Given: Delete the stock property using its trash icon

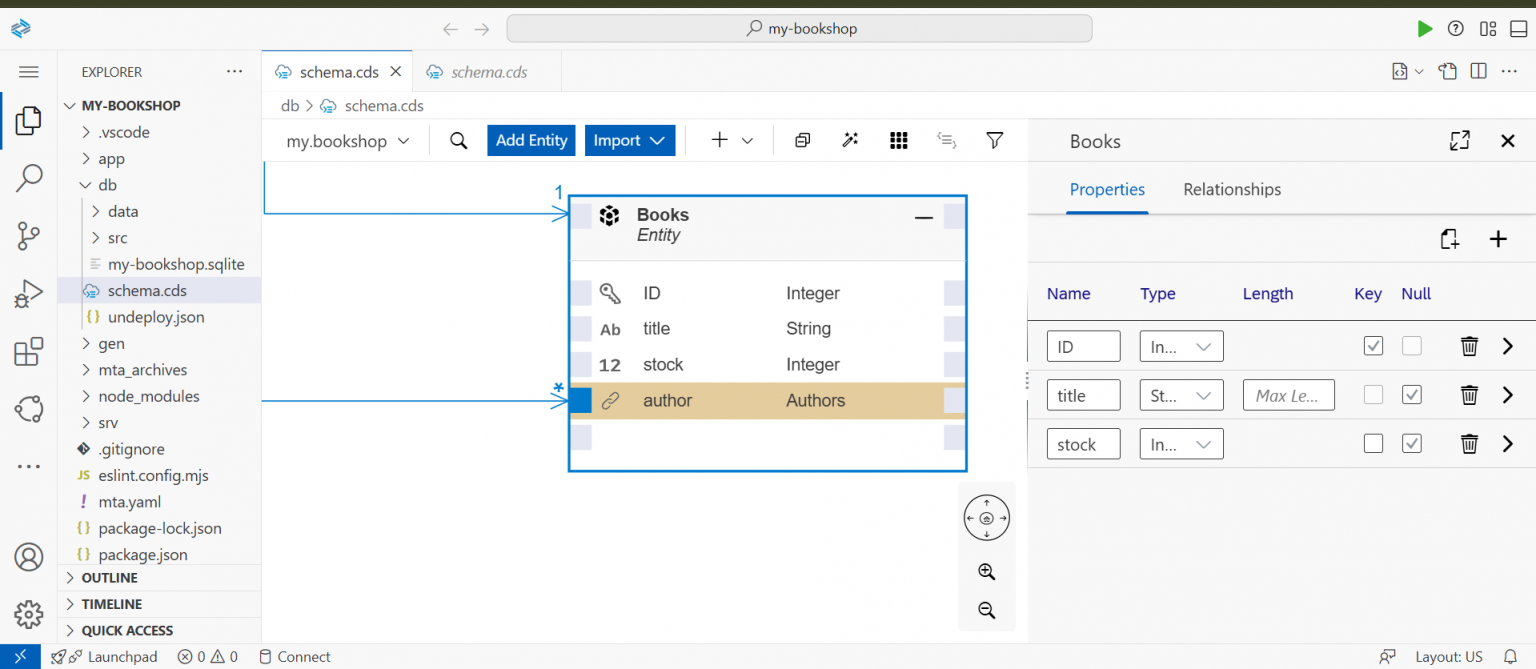Looking at the screenshot, I should coord(1469,443).
